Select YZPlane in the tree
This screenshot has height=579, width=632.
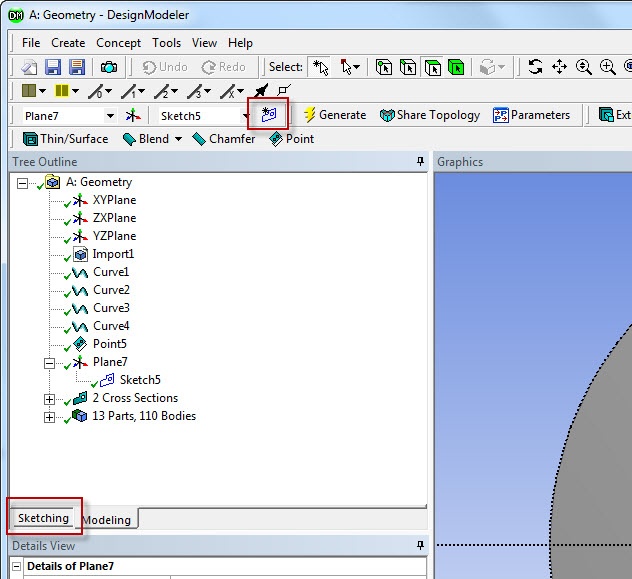tap(114, 236)
